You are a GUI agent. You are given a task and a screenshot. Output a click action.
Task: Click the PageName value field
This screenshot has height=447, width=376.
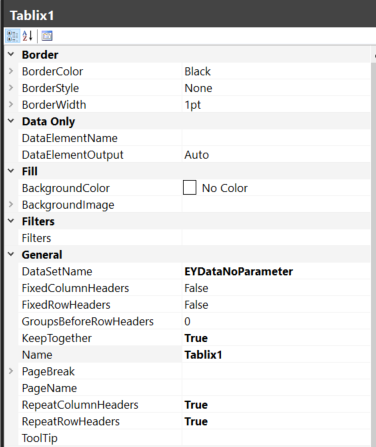pos(276,388)
